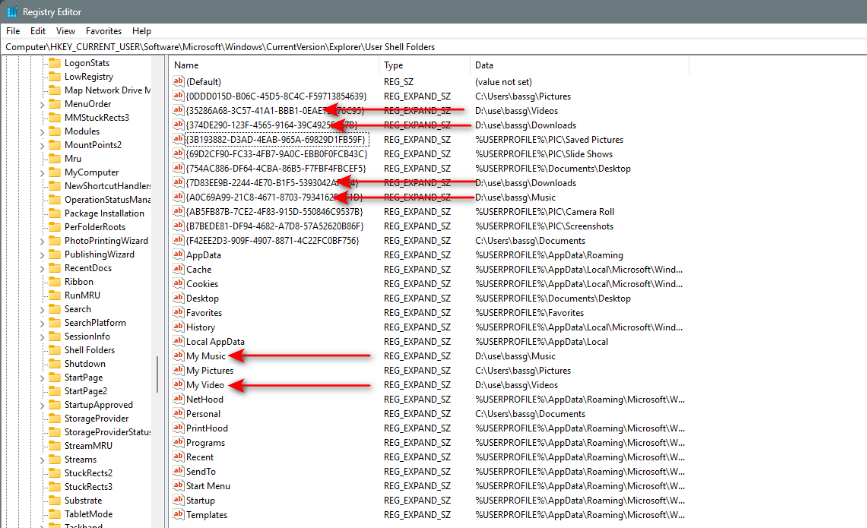Select the TabletMode tree key
The image size is (867, 528).
coord(88,514)
